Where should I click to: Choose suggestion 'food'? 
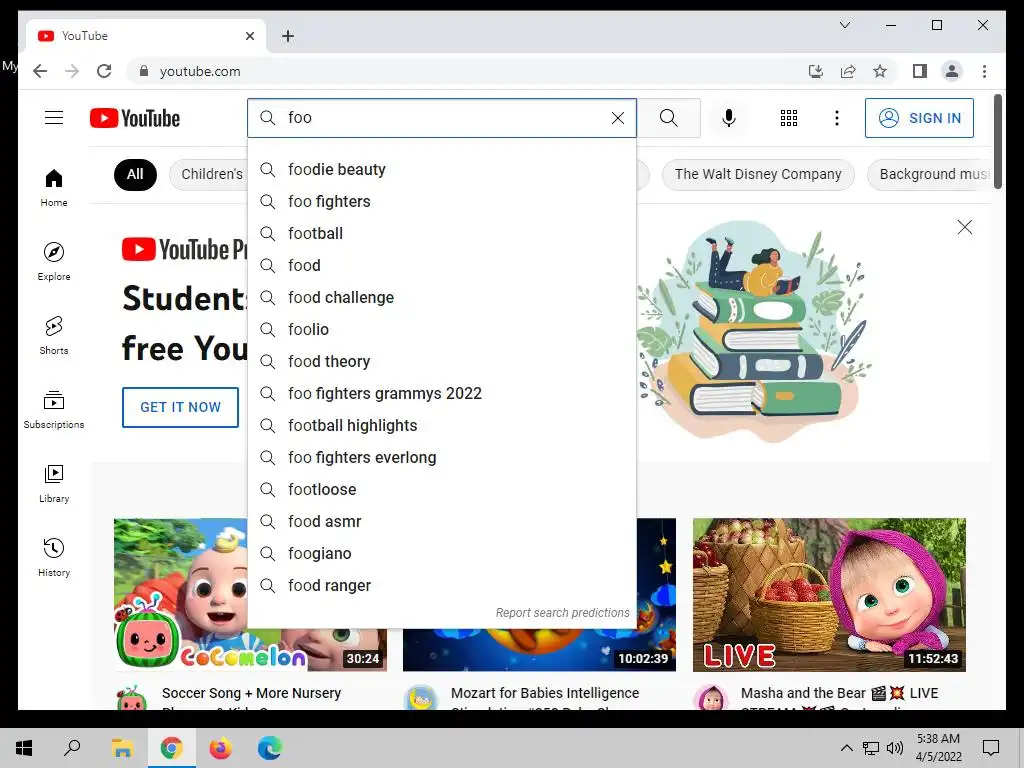pos(442,266)
